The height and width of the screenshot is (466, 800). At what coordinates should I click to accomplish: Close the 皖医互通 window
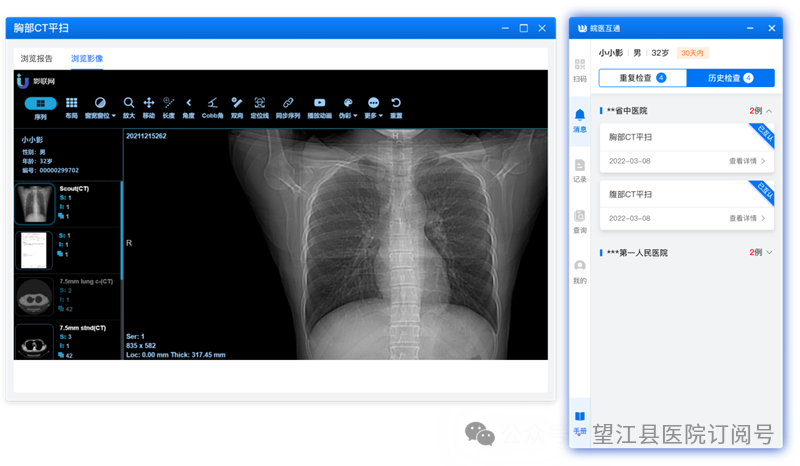click(771, 28)
